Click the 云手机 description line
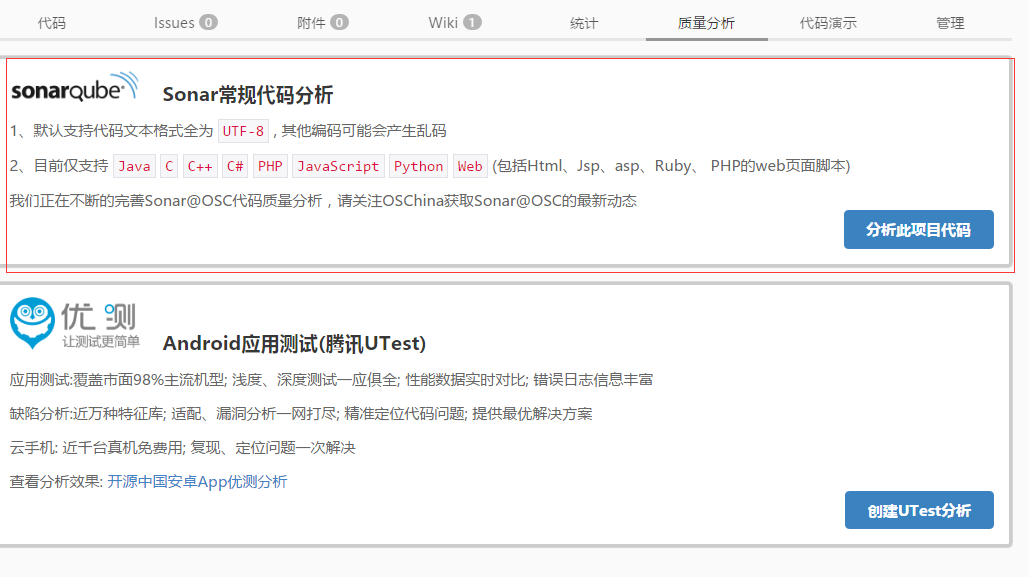This screenshot has width=1029, height=577. pyautogui.click(x=182, y=448)
